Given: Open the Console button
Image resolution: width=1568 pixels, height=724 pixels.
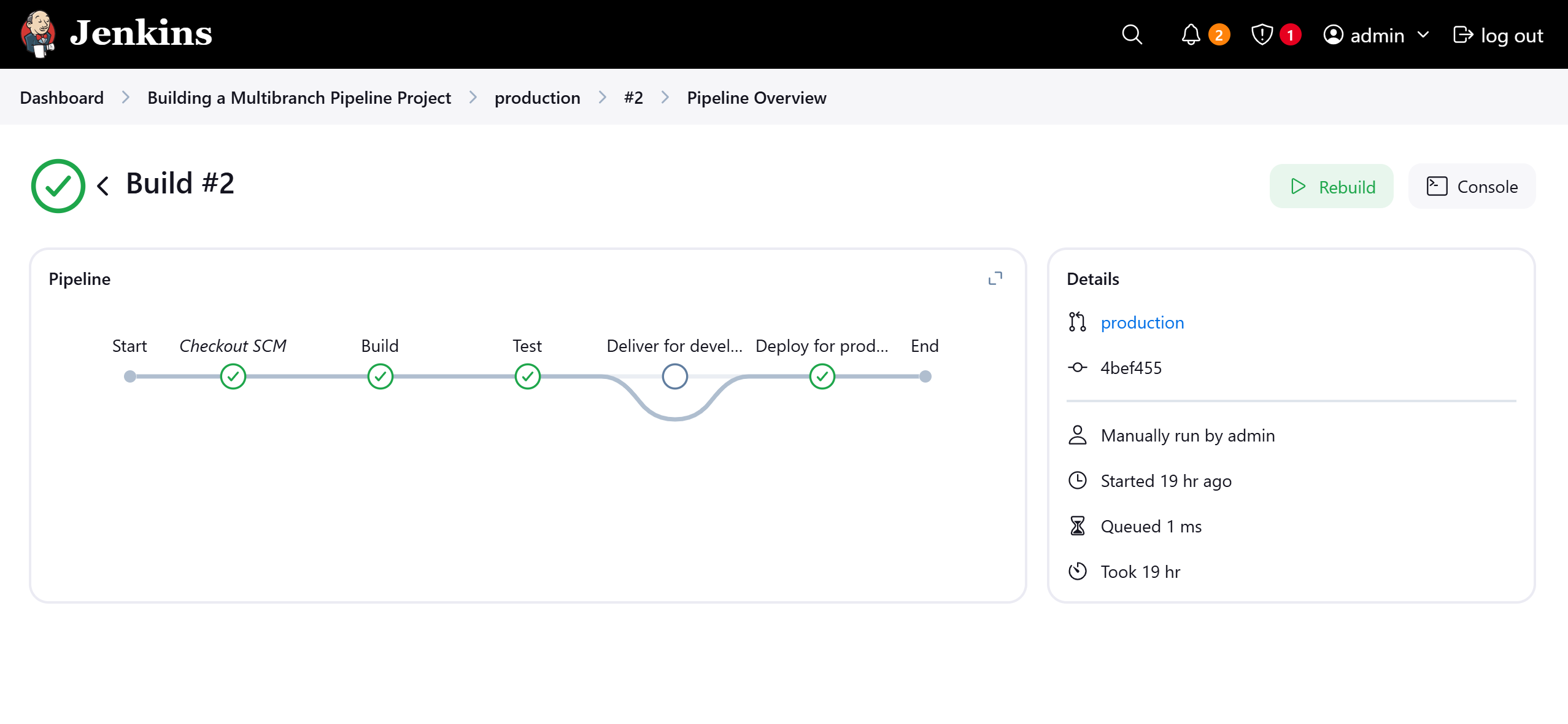Looking at the screenshot, I should pos(1472,186).
